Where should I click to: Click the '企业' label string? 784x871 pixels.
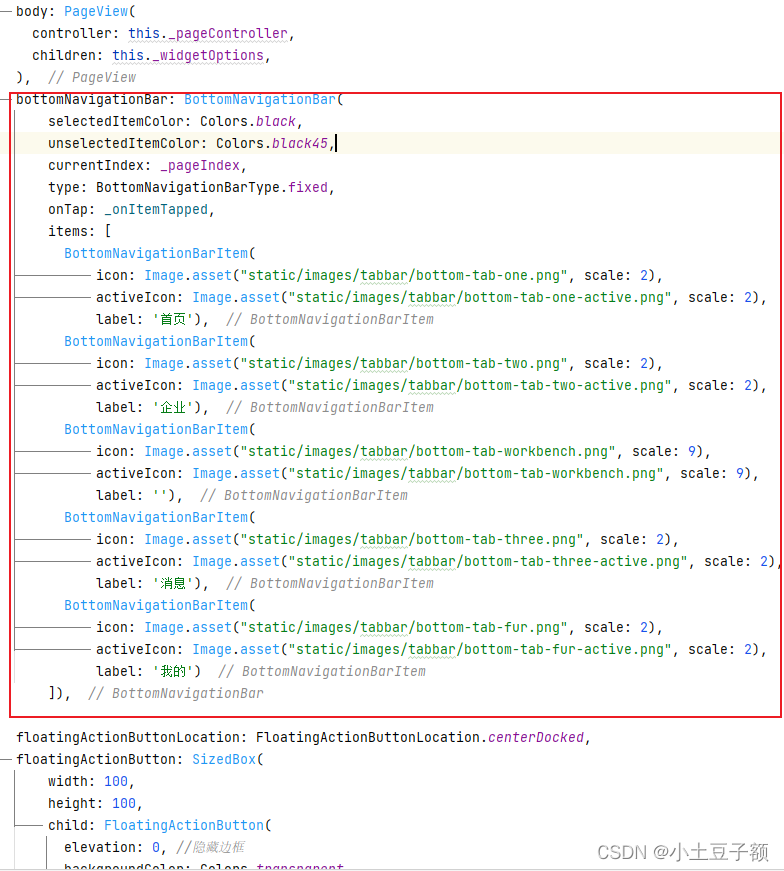pyautogui.click(x=173, y=407)
